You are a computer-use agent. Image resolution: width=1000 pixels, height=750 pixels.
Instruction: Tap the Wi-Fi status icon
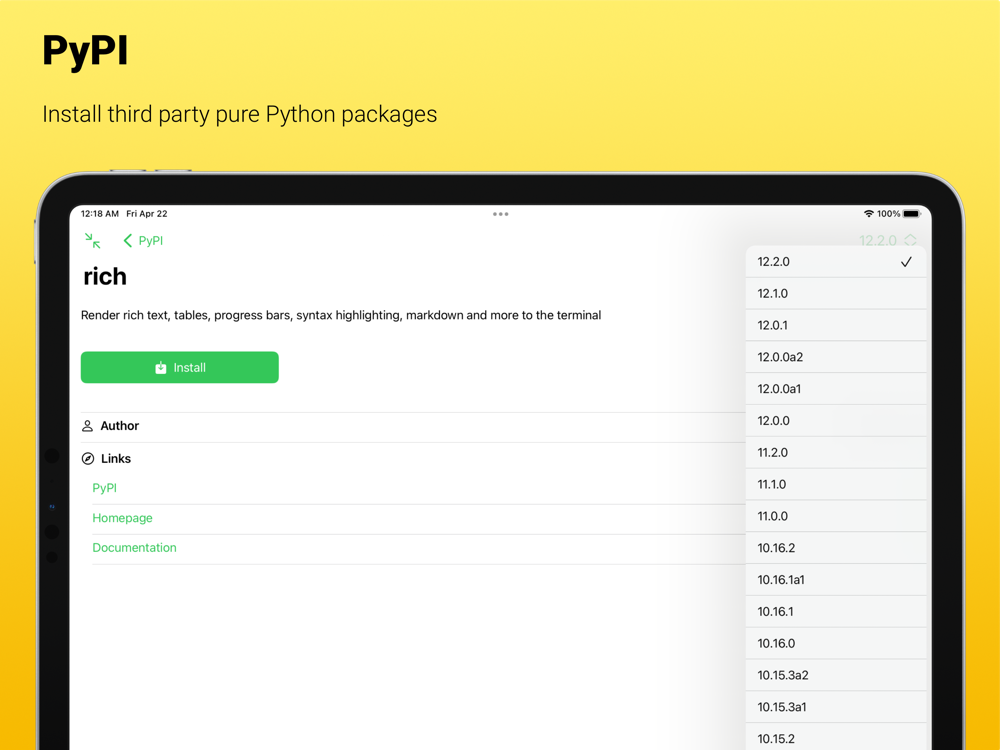pos(869,214)
